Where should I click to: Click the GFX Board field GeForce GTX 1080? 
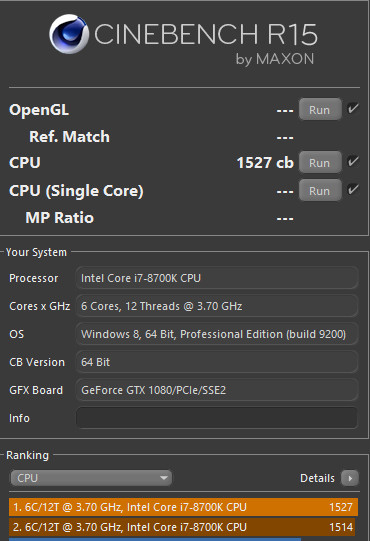coord(217,390)
